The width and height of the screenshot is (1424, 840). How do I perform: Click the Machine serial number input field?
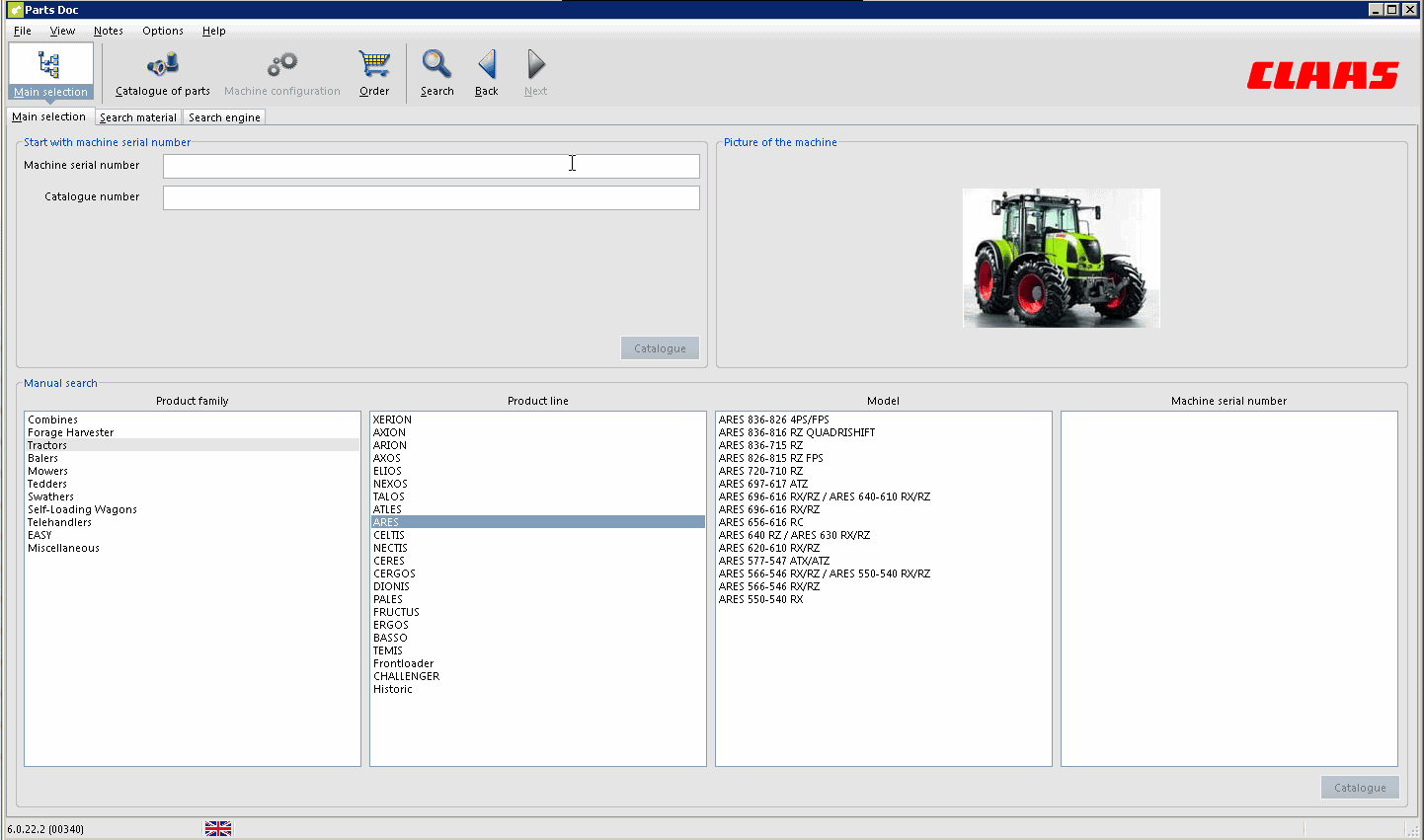click(431, 165)
